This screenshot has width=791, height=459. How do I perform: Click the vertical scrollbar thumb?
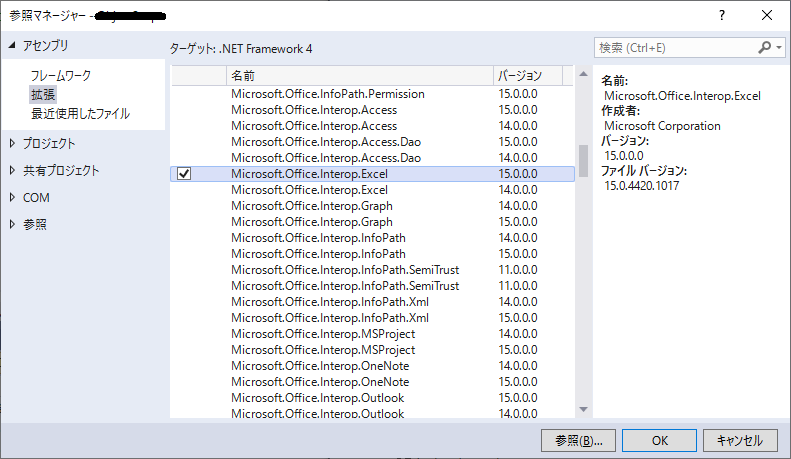point(583,161)
